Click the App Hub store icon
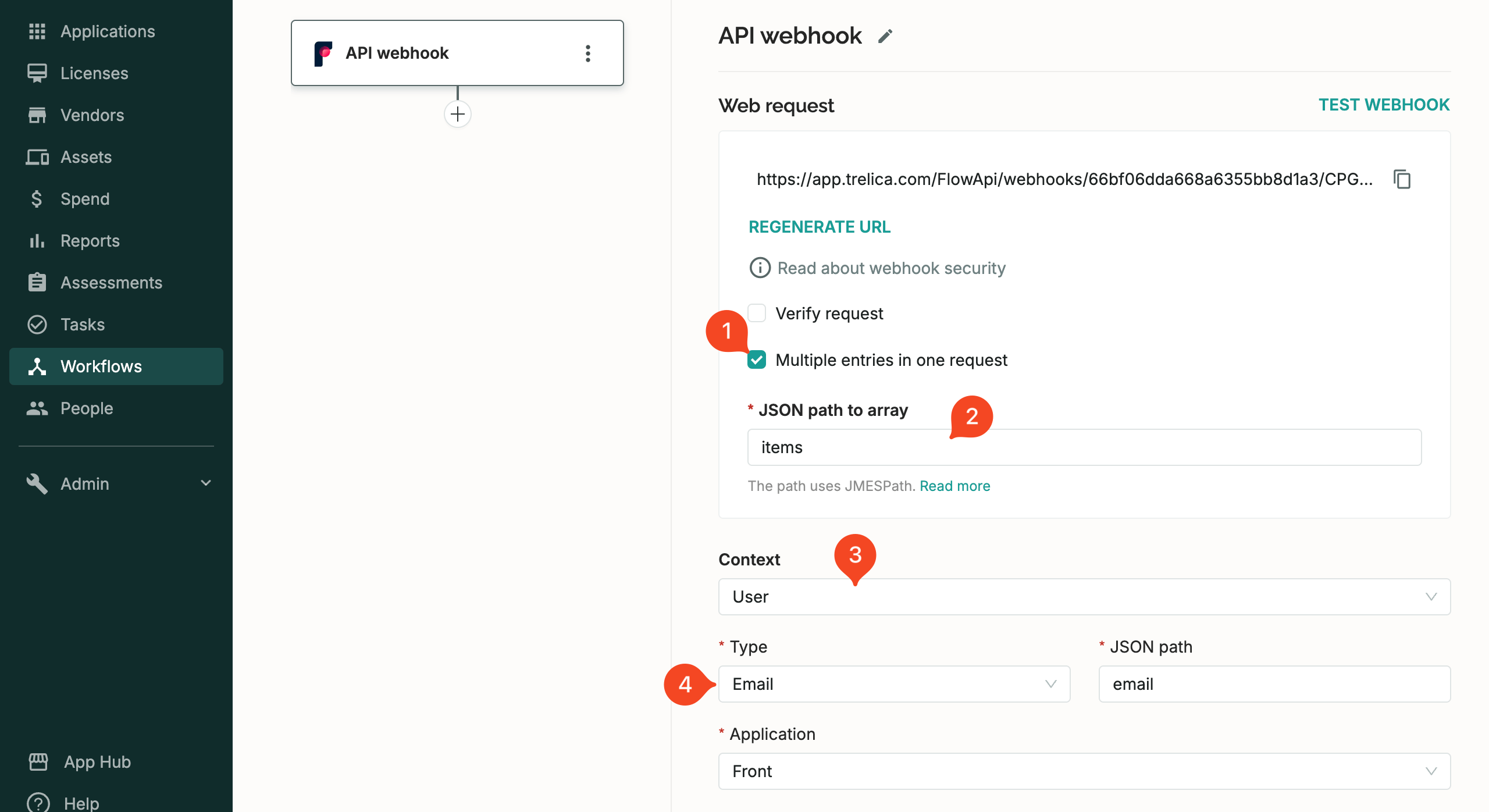This screenshot has height=812, width=1489. point(38,762)
